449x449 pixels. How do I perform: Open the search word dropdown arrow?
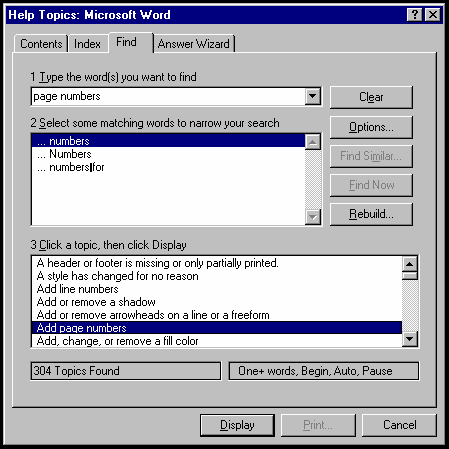pos(313,97)
